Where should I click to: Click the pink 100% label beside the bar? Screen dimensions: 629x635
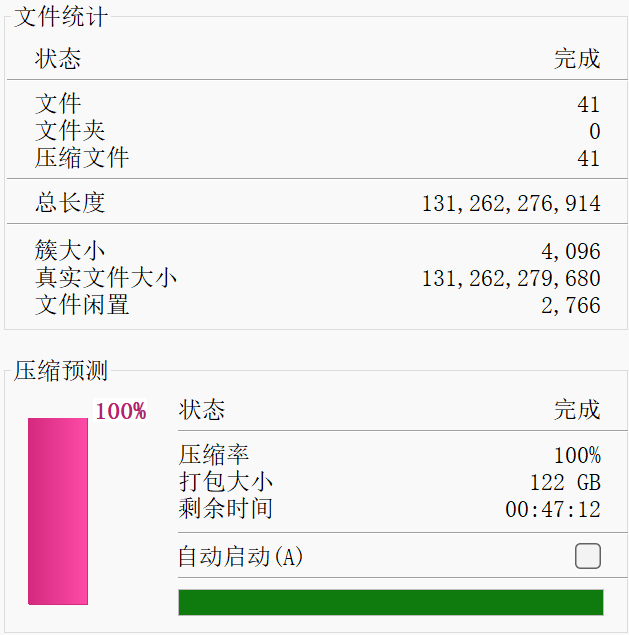(x=121, y=411)
